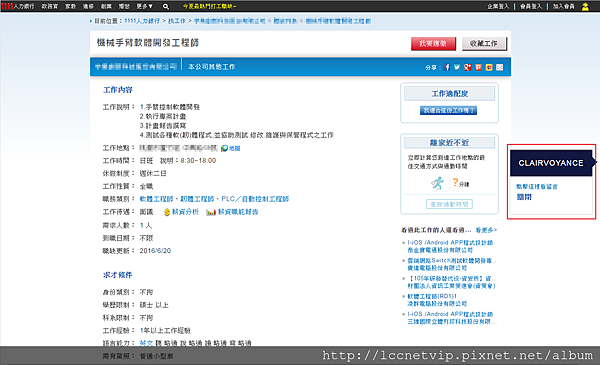Open the Switch testing software engineer listing

coord(452,261)
